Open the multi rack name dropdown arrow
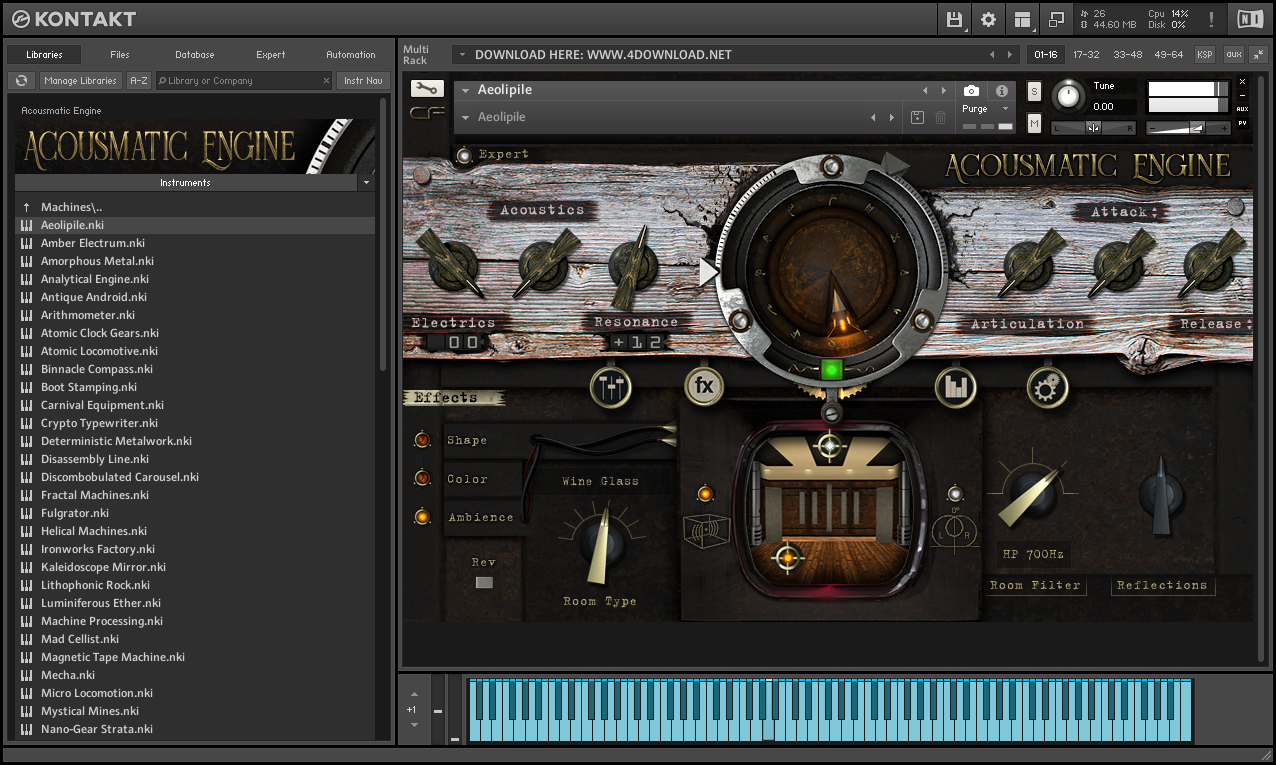Viewport: 1276px width, 765px height. click(x=461, y=55)
